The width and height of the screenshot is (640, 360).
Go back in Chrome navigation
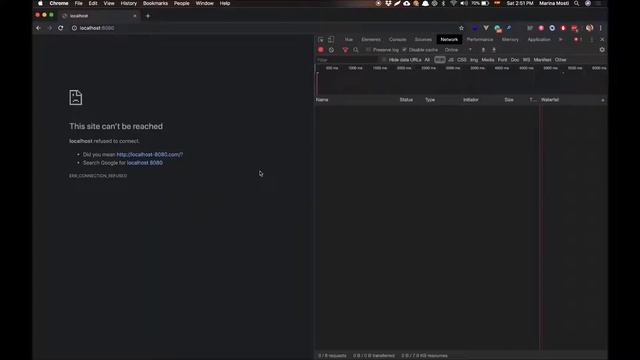tap(38, 28)
